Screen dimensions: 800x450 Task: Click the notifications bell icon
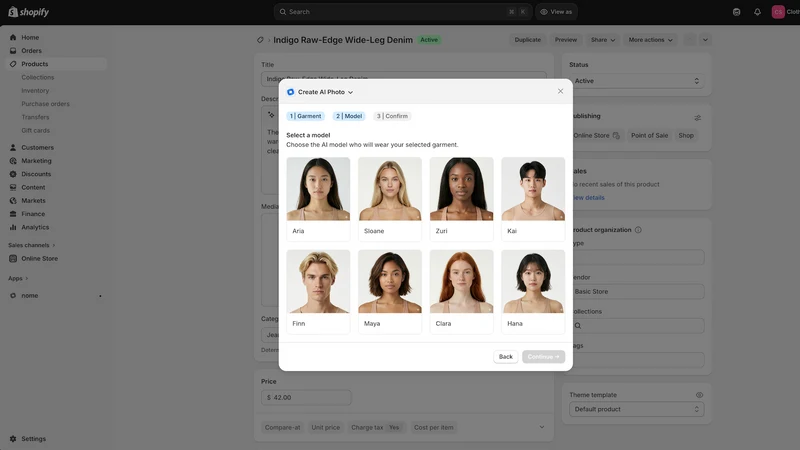pos(757,12)
